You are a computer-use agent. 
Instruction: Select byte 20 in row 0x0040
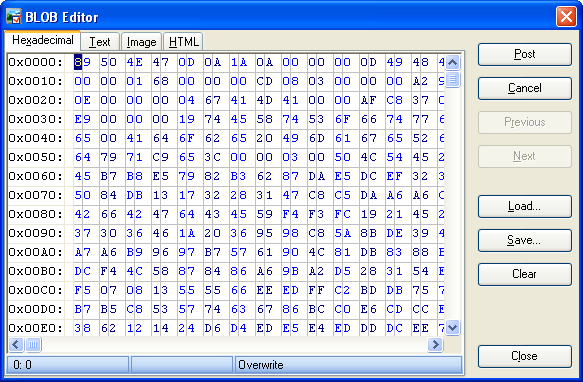click(264, 138)
